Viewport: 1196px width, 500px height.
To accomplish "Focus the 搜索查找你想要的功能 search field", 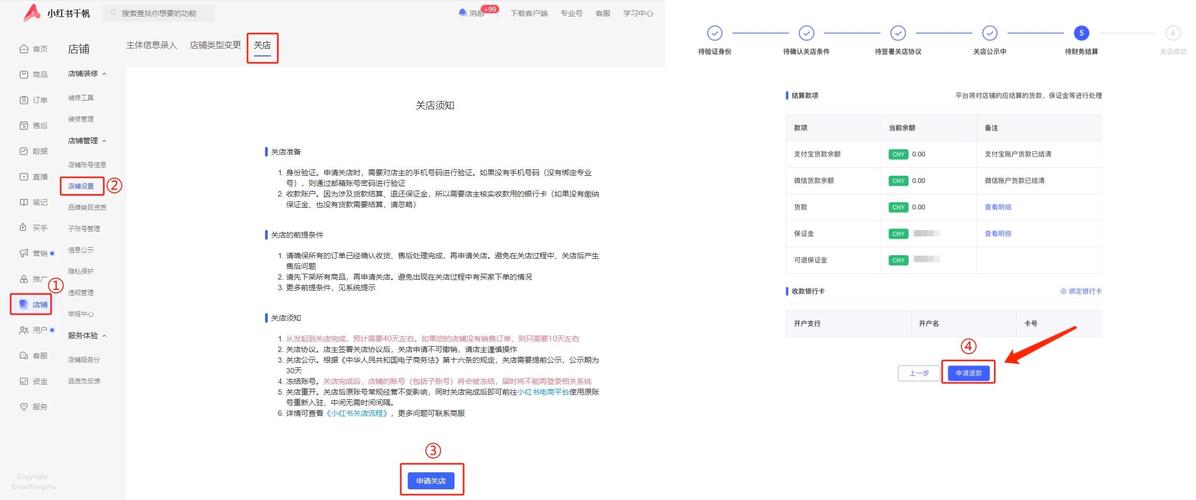I will tap(158, 13).
